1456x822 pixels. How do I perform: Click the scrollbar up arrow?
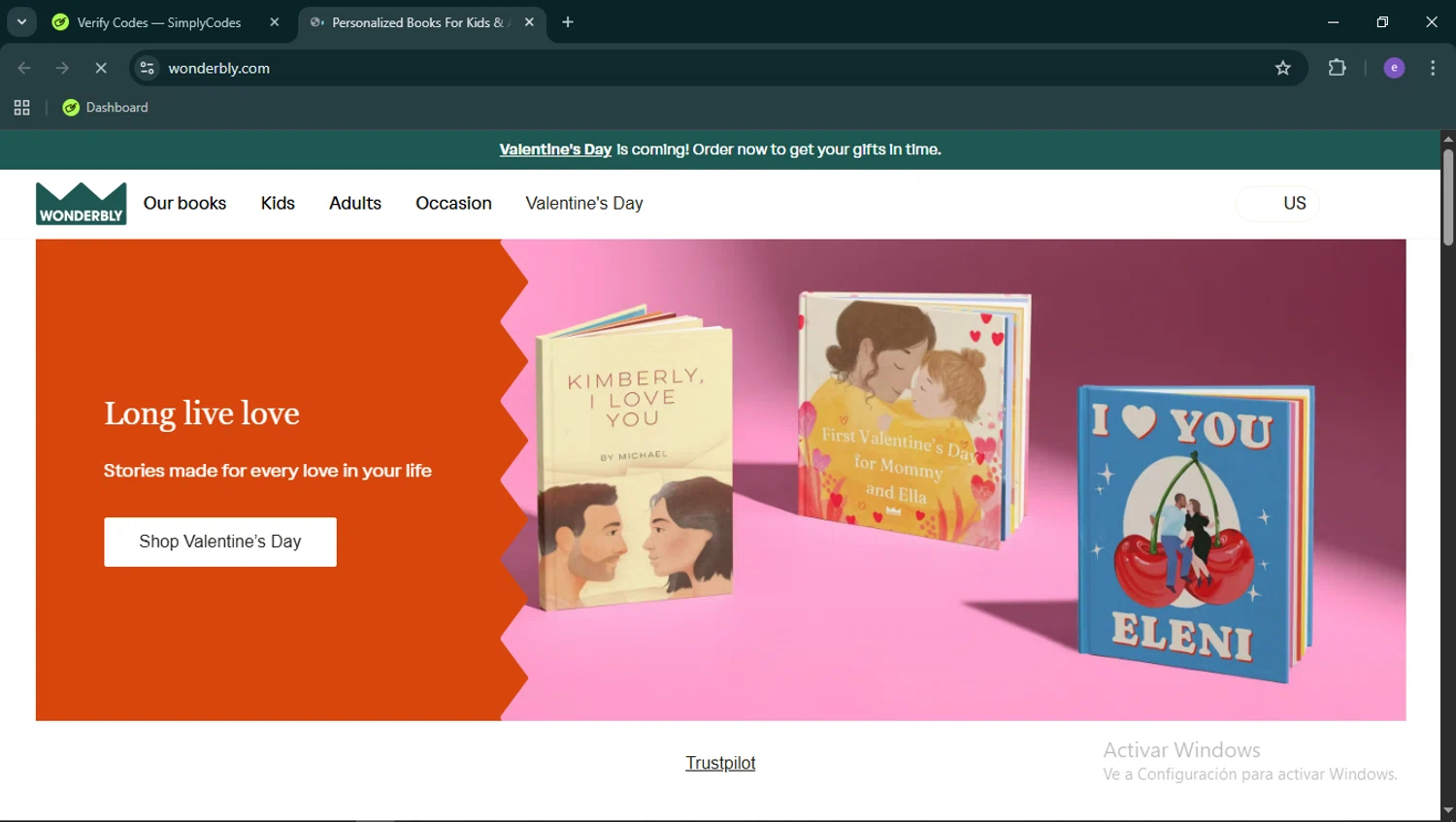click(1448, 139)
